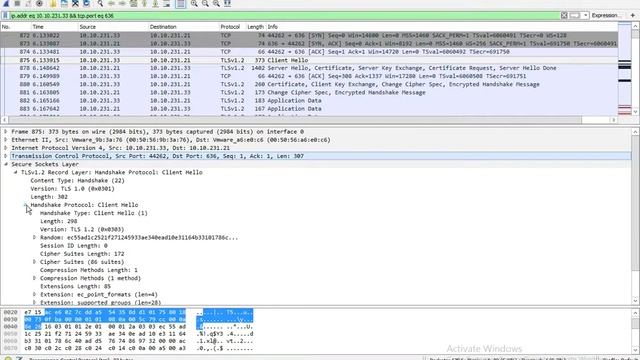Select packet 873 SYN, ACK row
The width and height of the screenshot is (640, 360).
(x=309, y=44)
